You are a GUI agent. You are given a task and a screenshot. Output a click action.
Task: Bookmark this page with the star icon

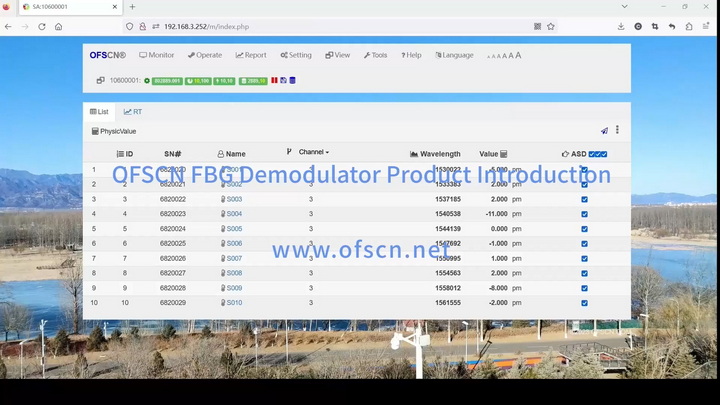click(x=551, y=27)
